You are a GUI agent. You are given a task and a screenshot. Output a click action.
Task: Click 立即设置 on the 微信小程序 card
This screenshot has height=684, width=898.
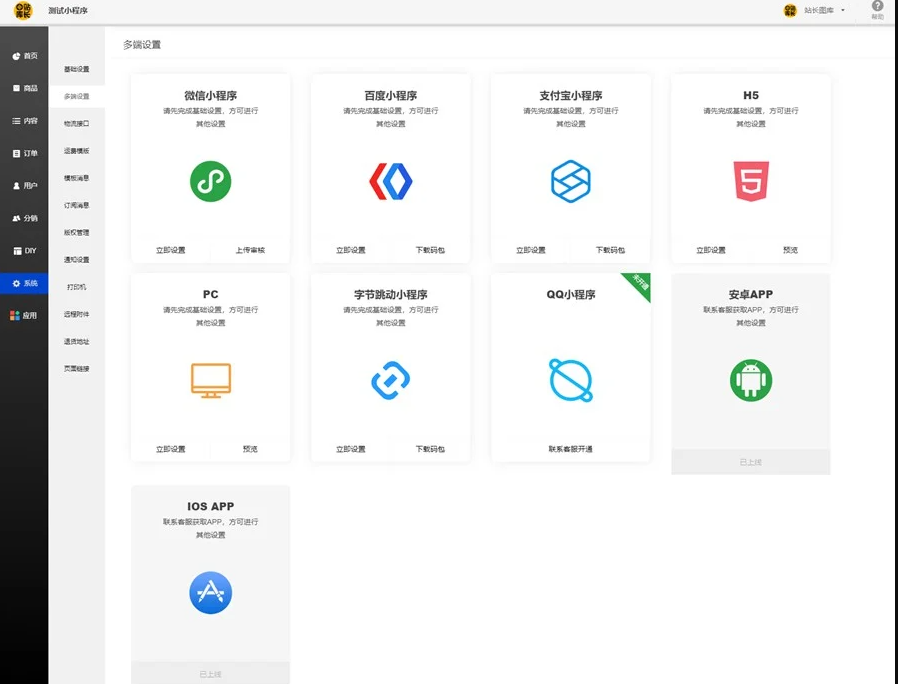point(171,250)
